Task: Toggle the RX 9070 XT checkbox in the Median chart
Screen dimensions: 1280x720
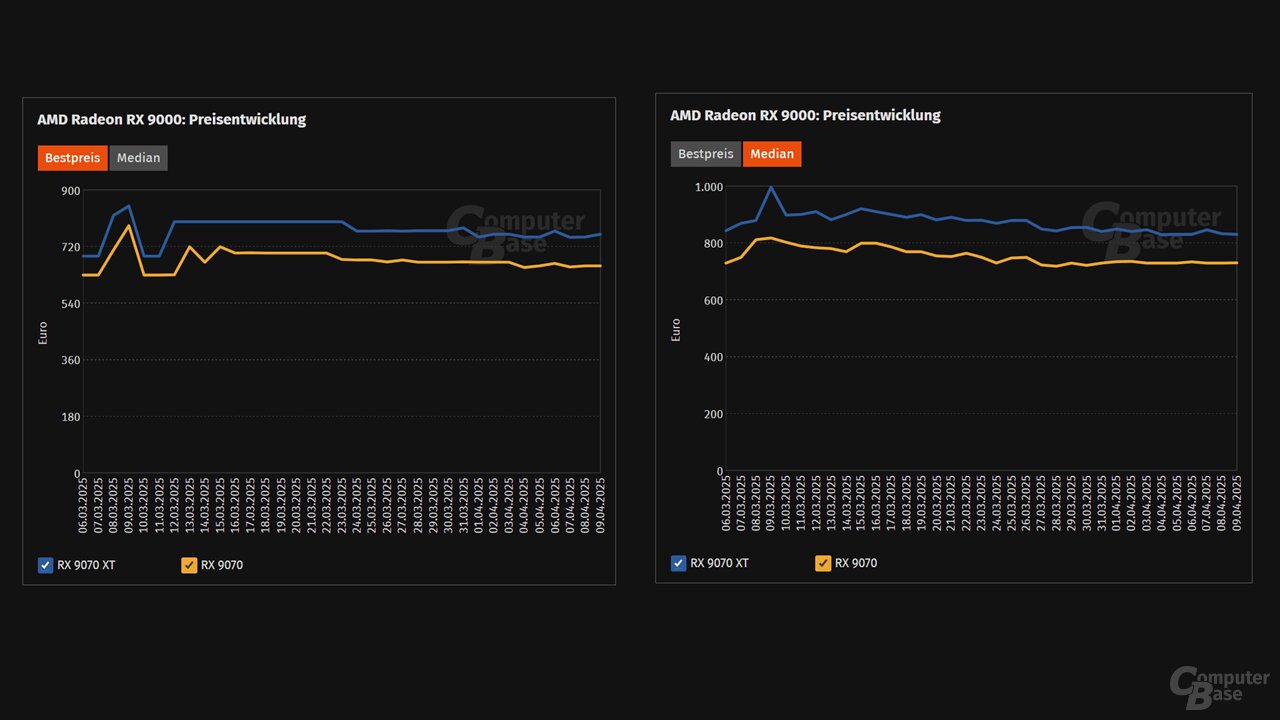Action: click(679, 563)
